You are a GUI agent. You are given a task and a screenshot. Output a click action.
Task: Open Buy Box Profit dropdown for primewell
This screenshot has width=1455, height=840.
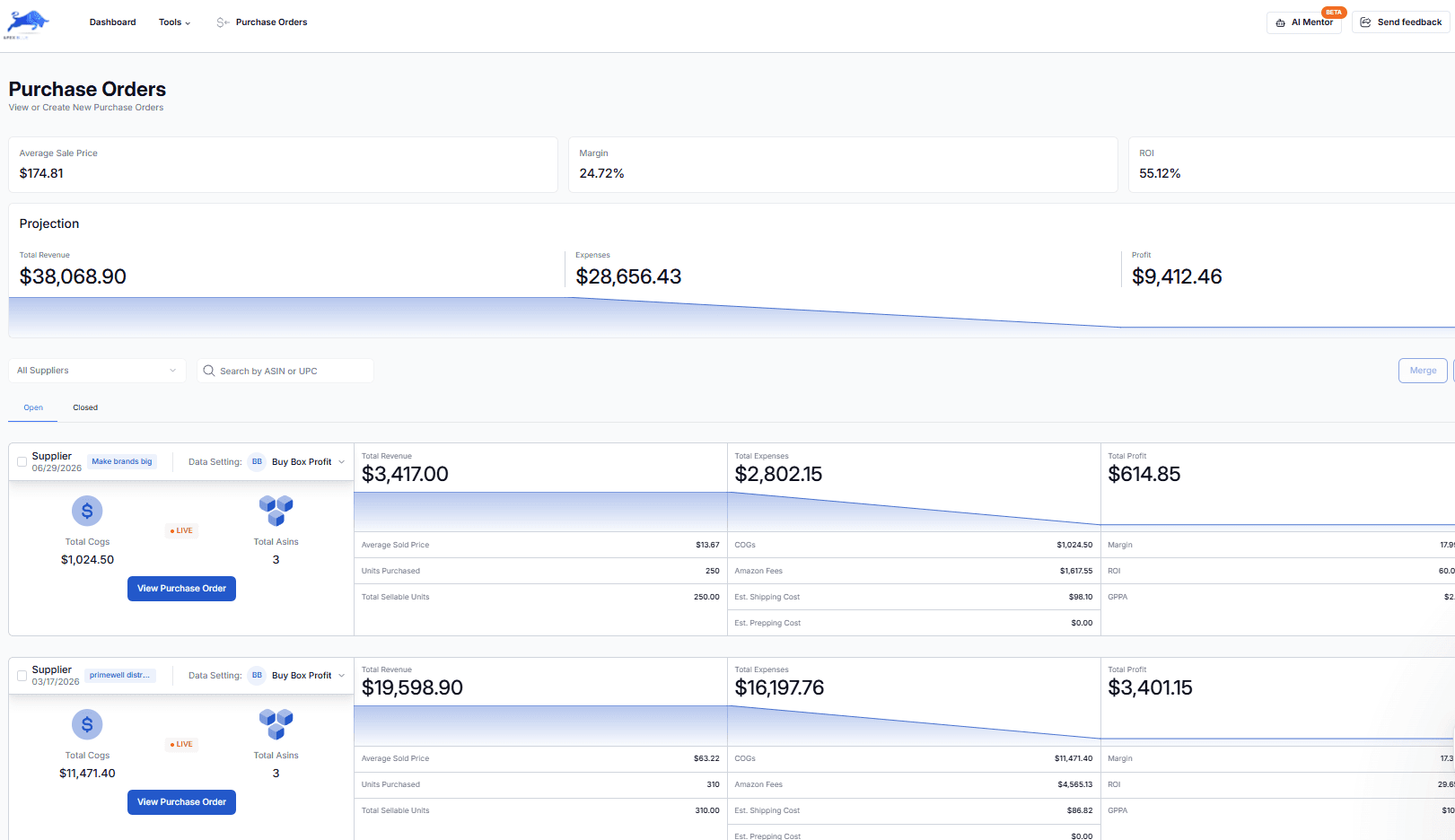(x=308, y=676)
